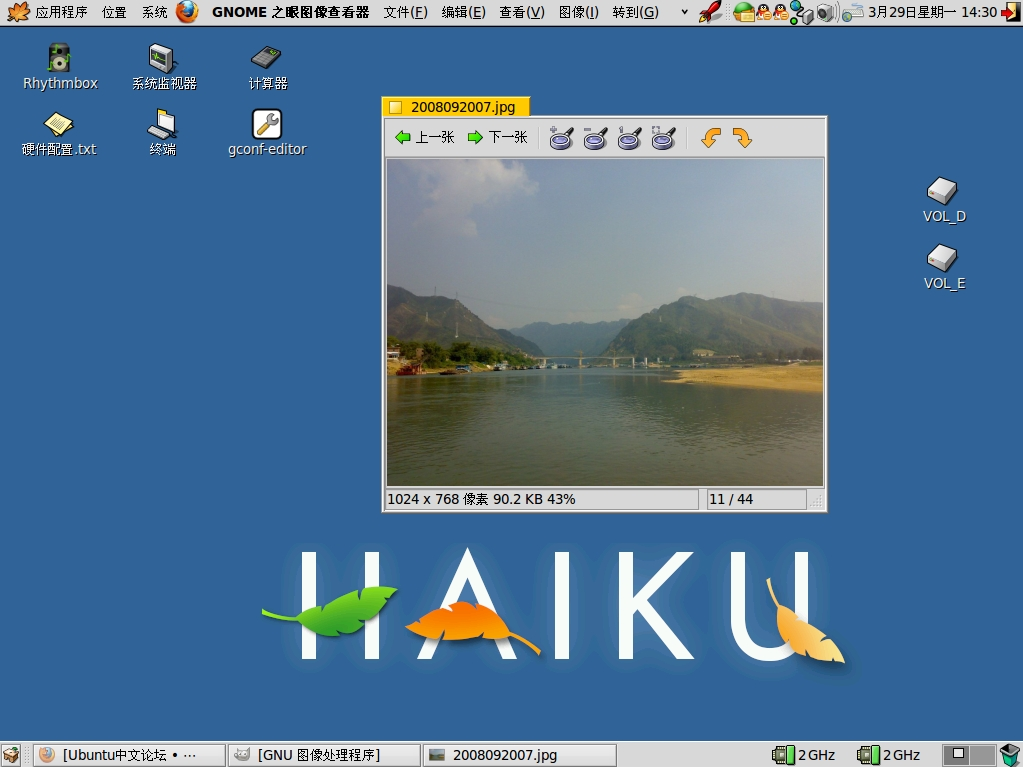Open the 系统 system menu
The height and width of the screenshot is (767, 1023).
click(x=155, y=12)
